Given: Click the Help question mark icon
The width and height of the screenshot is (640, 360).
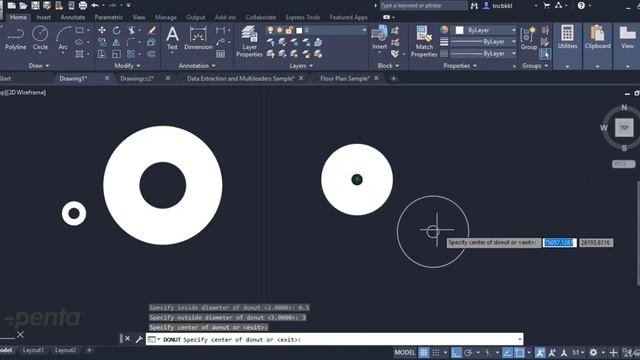Looking at the screenshot, I should point(581,5).
